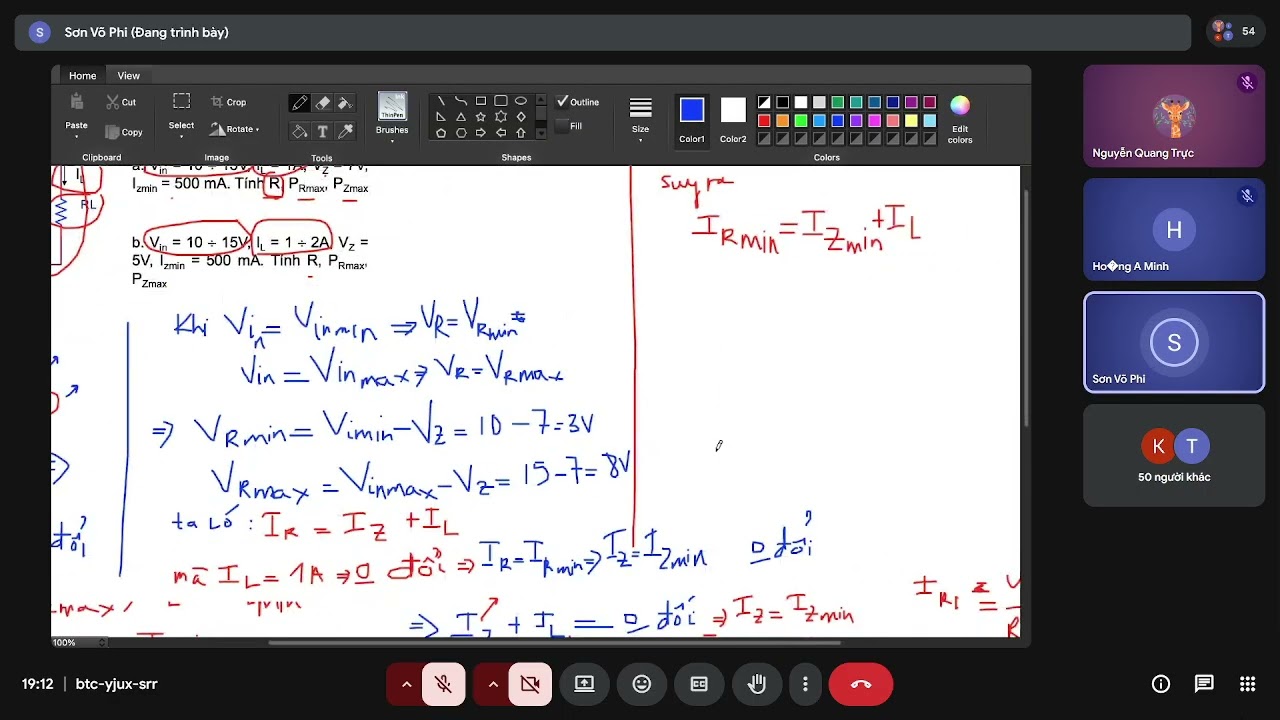Choose the Rounded rectangle shape
The width and height of the screenshot is (1280, 720).
[501, 101]
